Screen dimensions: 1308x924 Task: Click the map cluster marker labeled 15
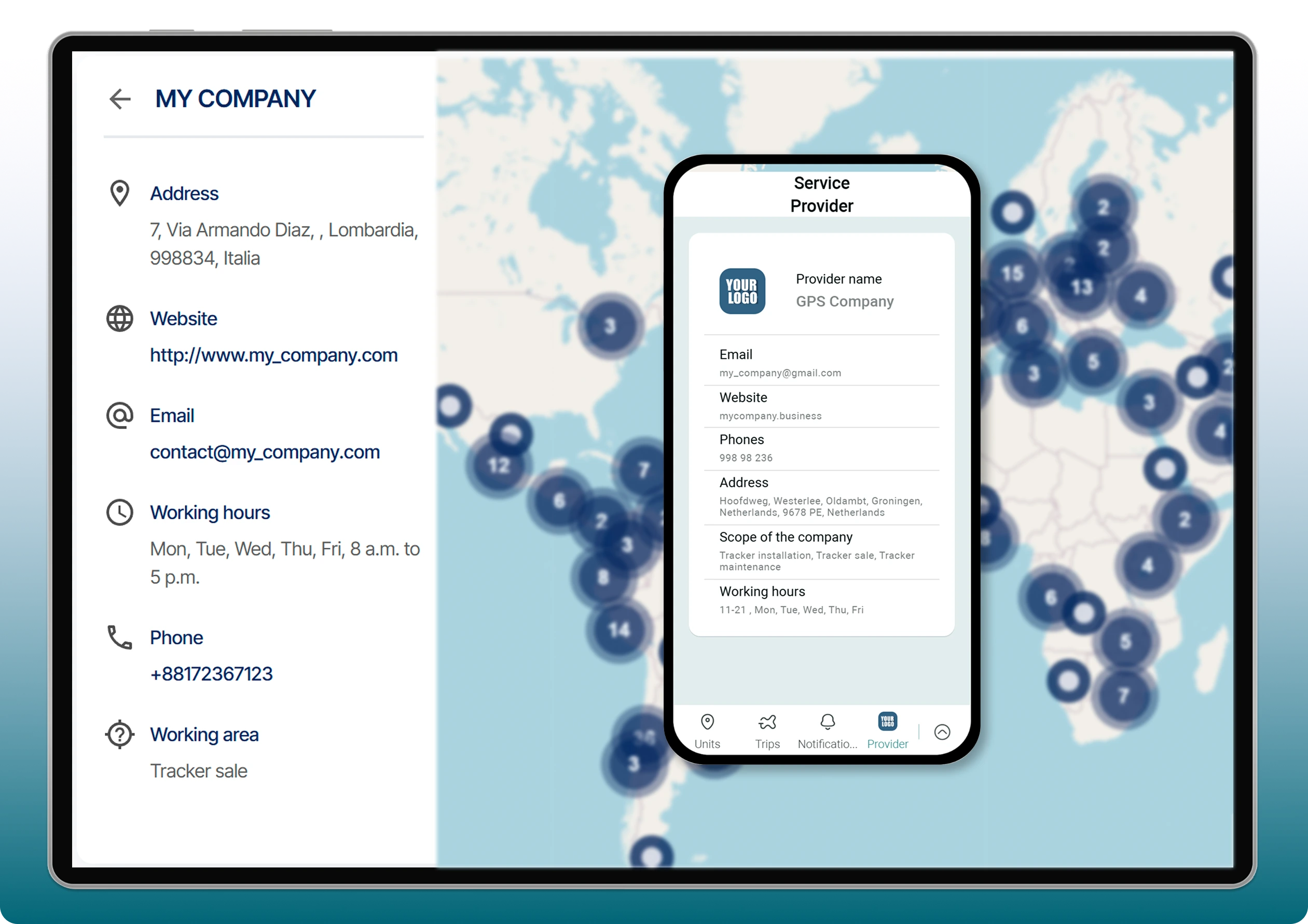1012,274
